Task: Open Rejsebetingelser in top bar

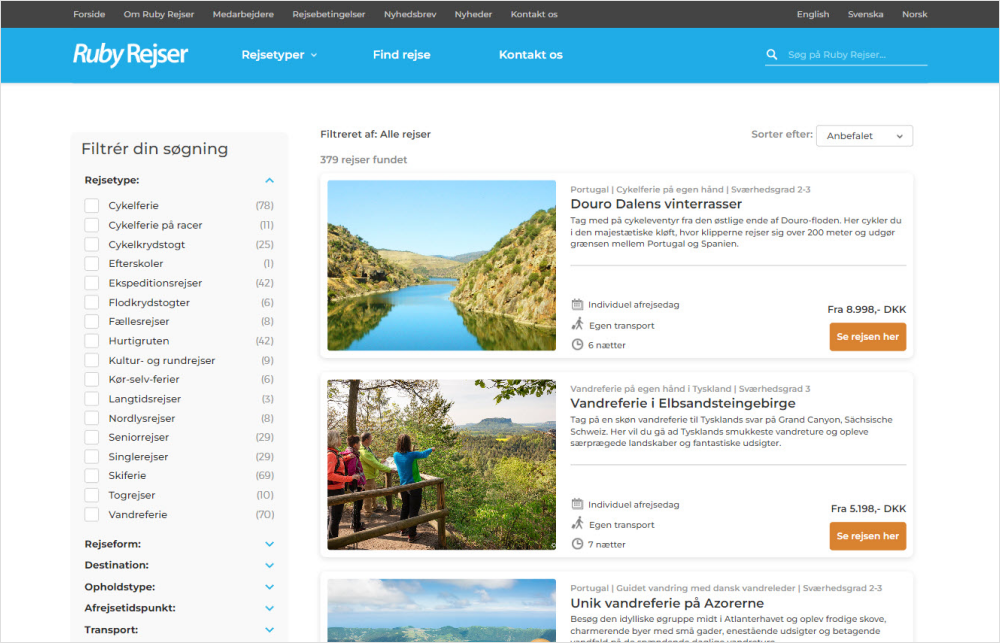Action: click(328, 14)
